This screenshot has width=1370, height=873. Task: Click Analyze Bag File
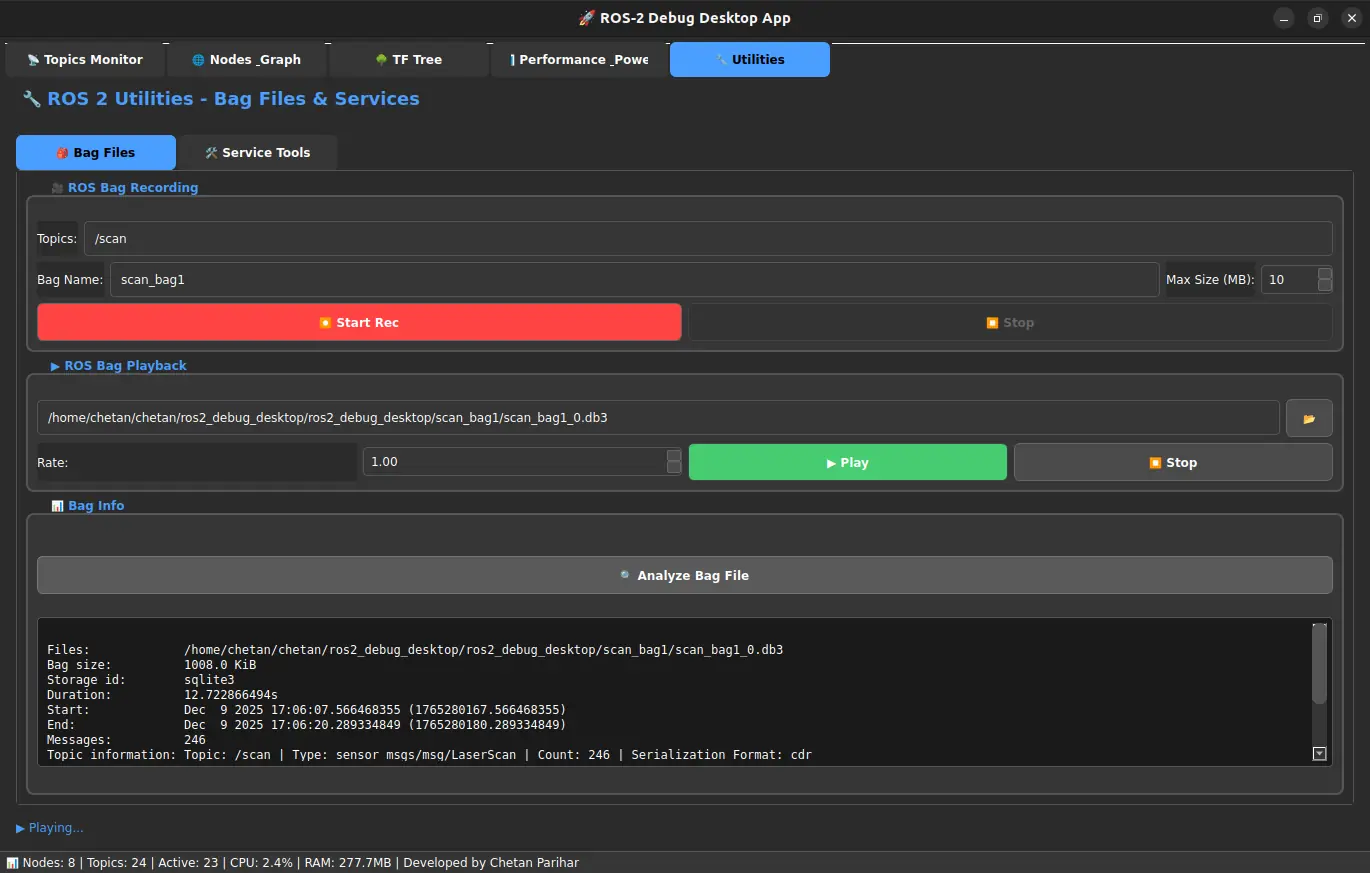[684, 575]
